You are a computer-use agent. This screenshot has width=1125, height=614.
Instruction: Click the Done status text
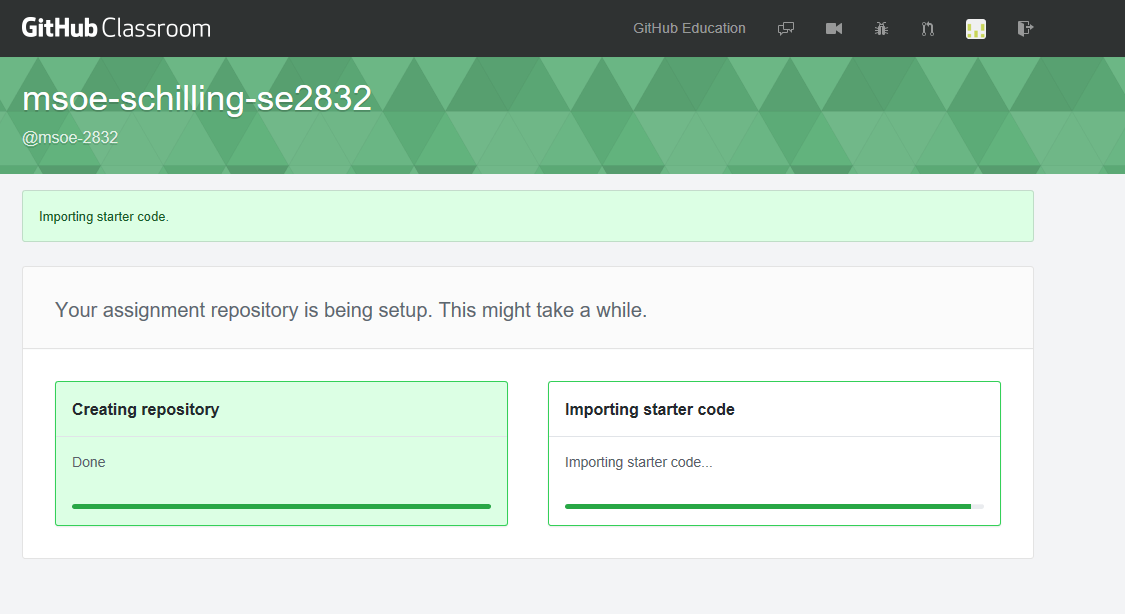pyautogui.click(x=88, y=462)
